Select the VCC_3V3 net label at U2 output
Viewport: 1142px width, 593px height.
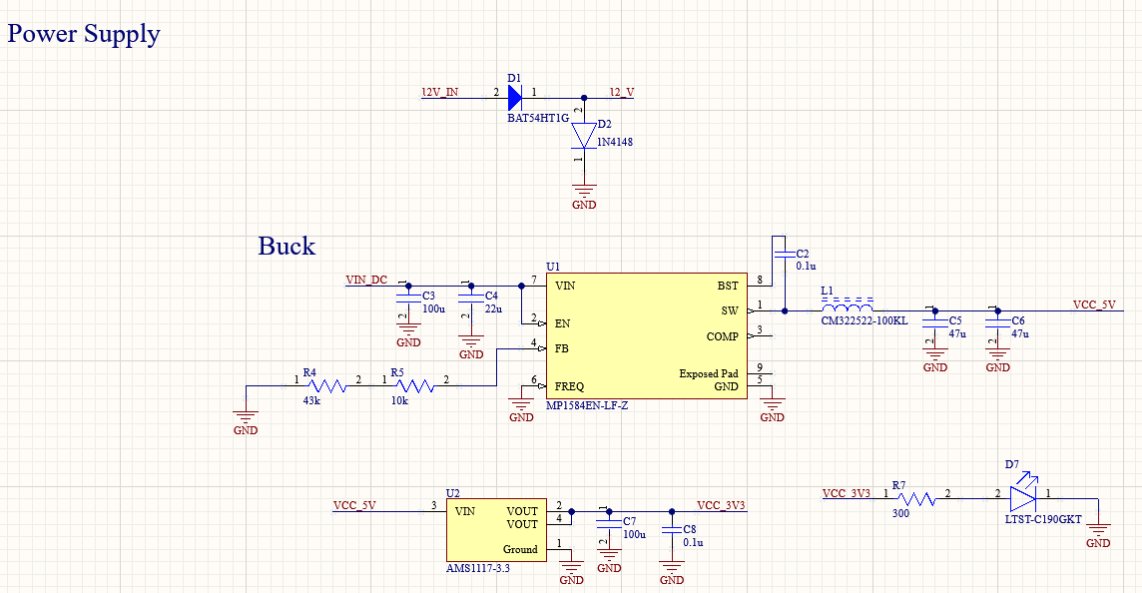(721, 505)
